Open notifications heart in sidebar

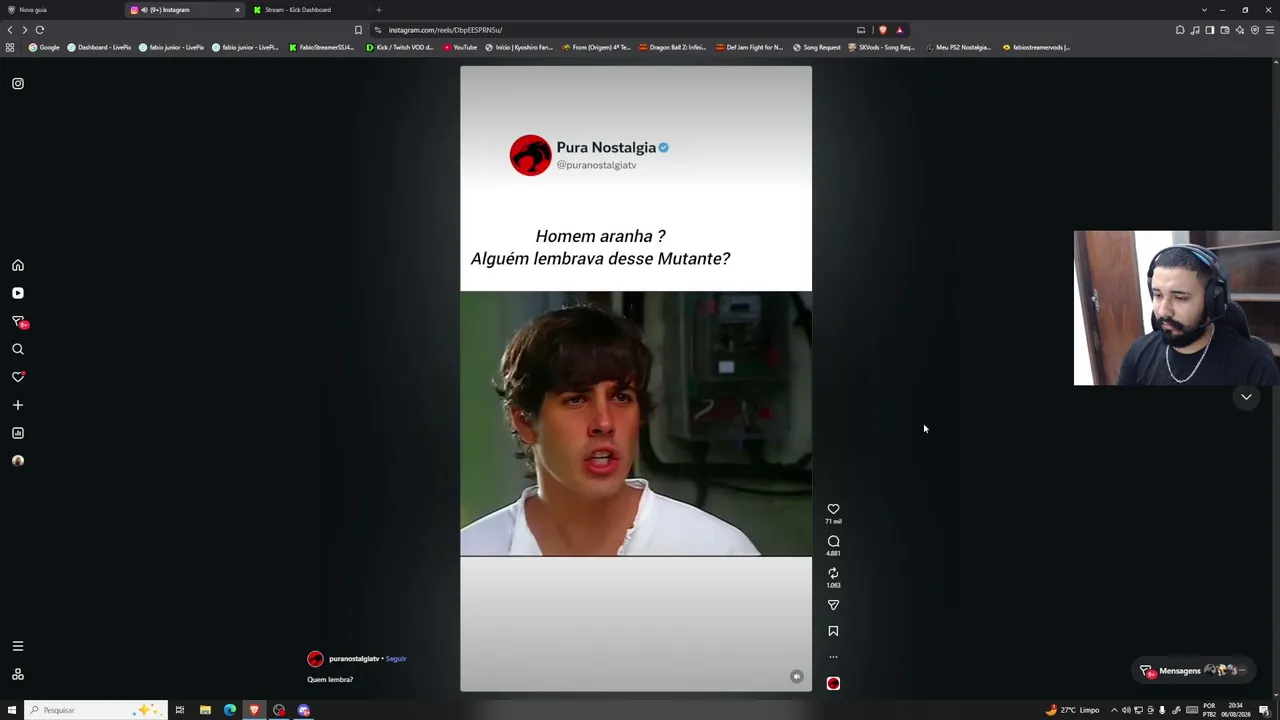(x=18, y=377)
